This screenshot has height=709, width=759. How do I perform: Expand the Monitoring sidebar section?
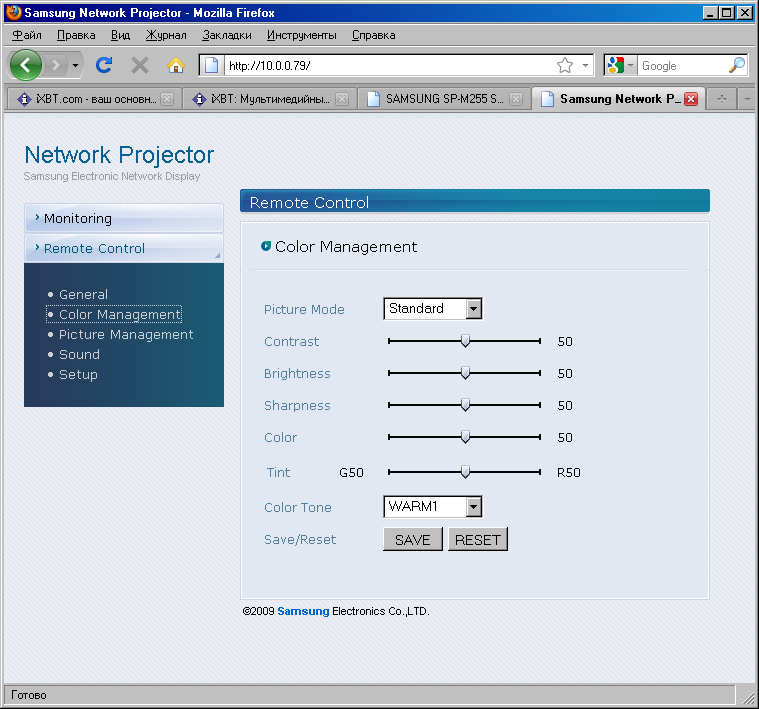124,218
